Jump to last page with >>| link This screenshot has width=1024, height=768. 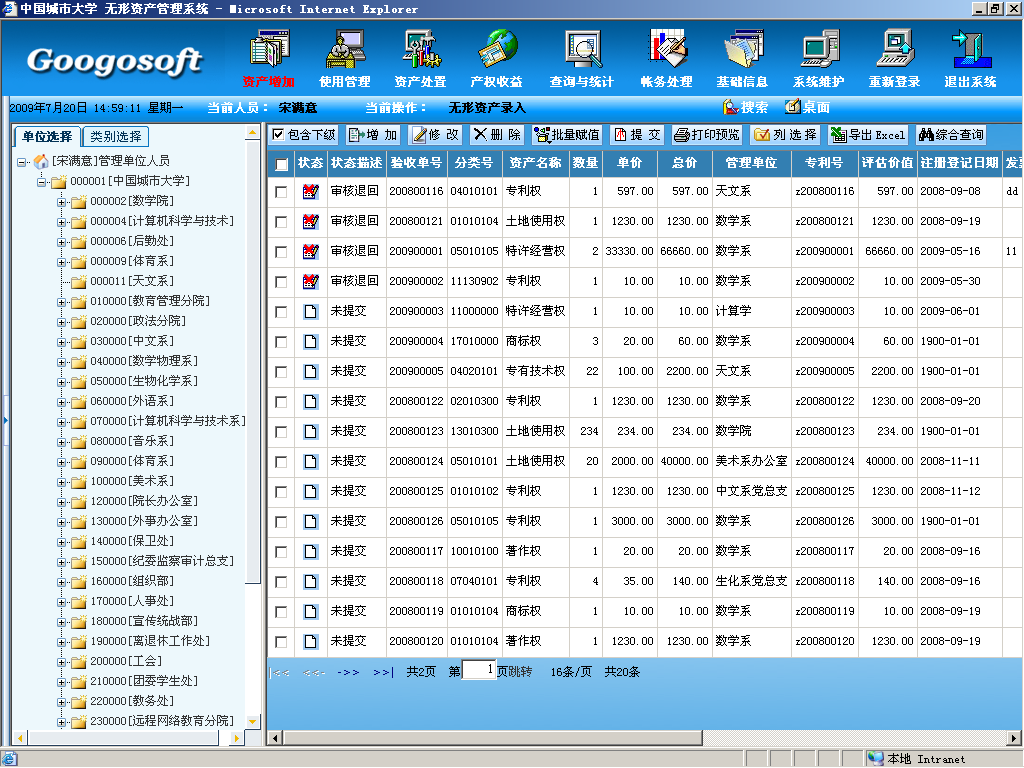(383, 672)
